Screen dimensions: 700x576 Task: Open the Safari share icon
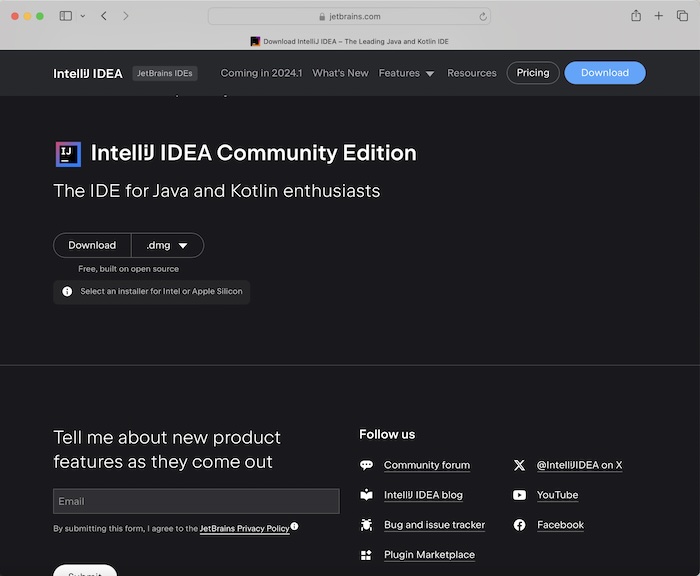point(636,16)
